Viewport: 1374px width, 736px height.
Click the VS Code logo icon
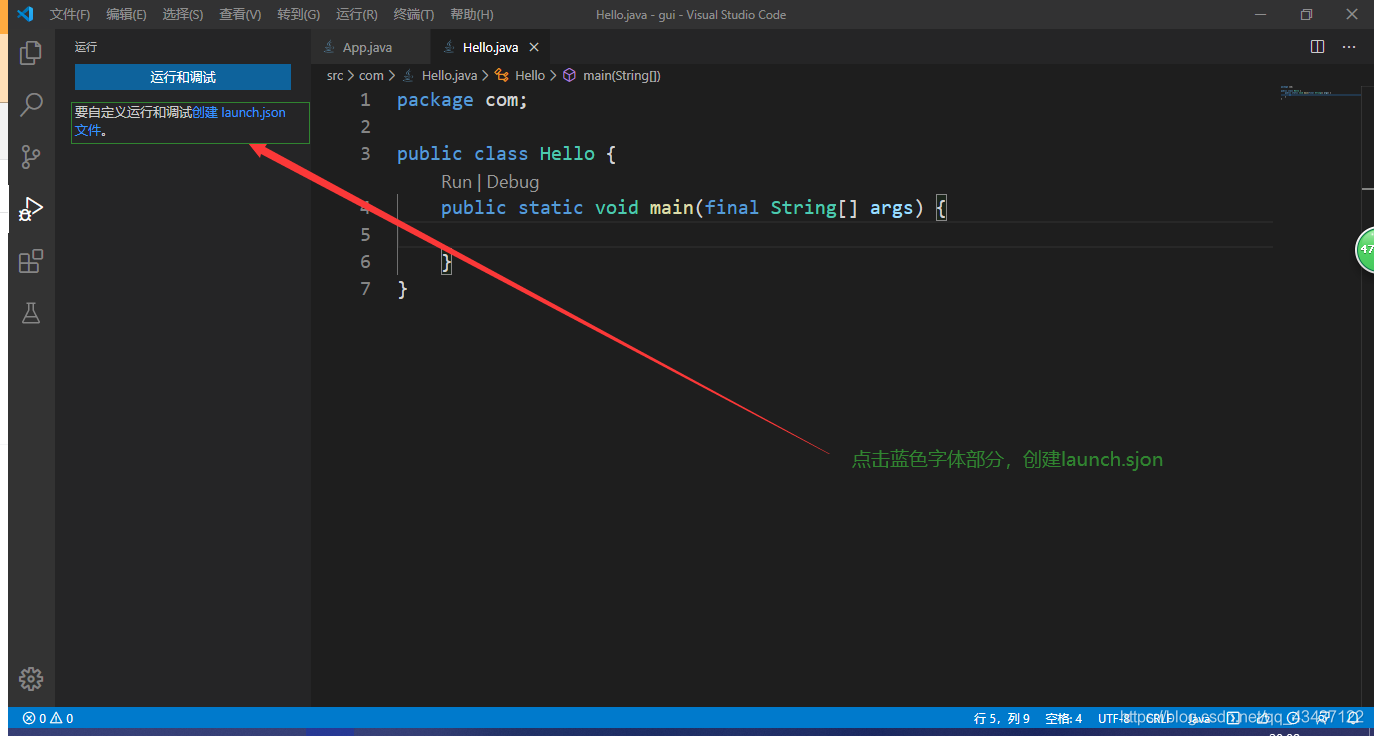pos(25,14)
